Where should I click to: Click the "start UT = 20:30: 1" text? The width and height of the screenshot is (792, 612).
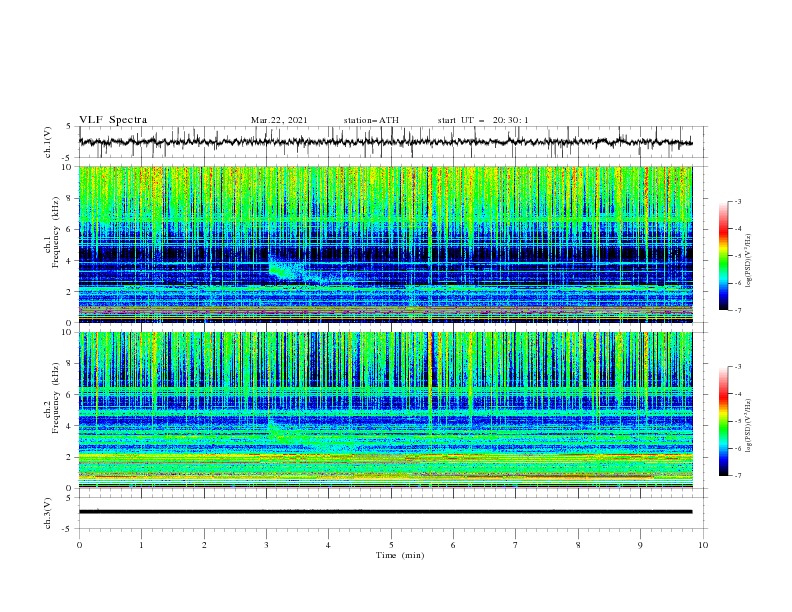click(x=483, y=120)
